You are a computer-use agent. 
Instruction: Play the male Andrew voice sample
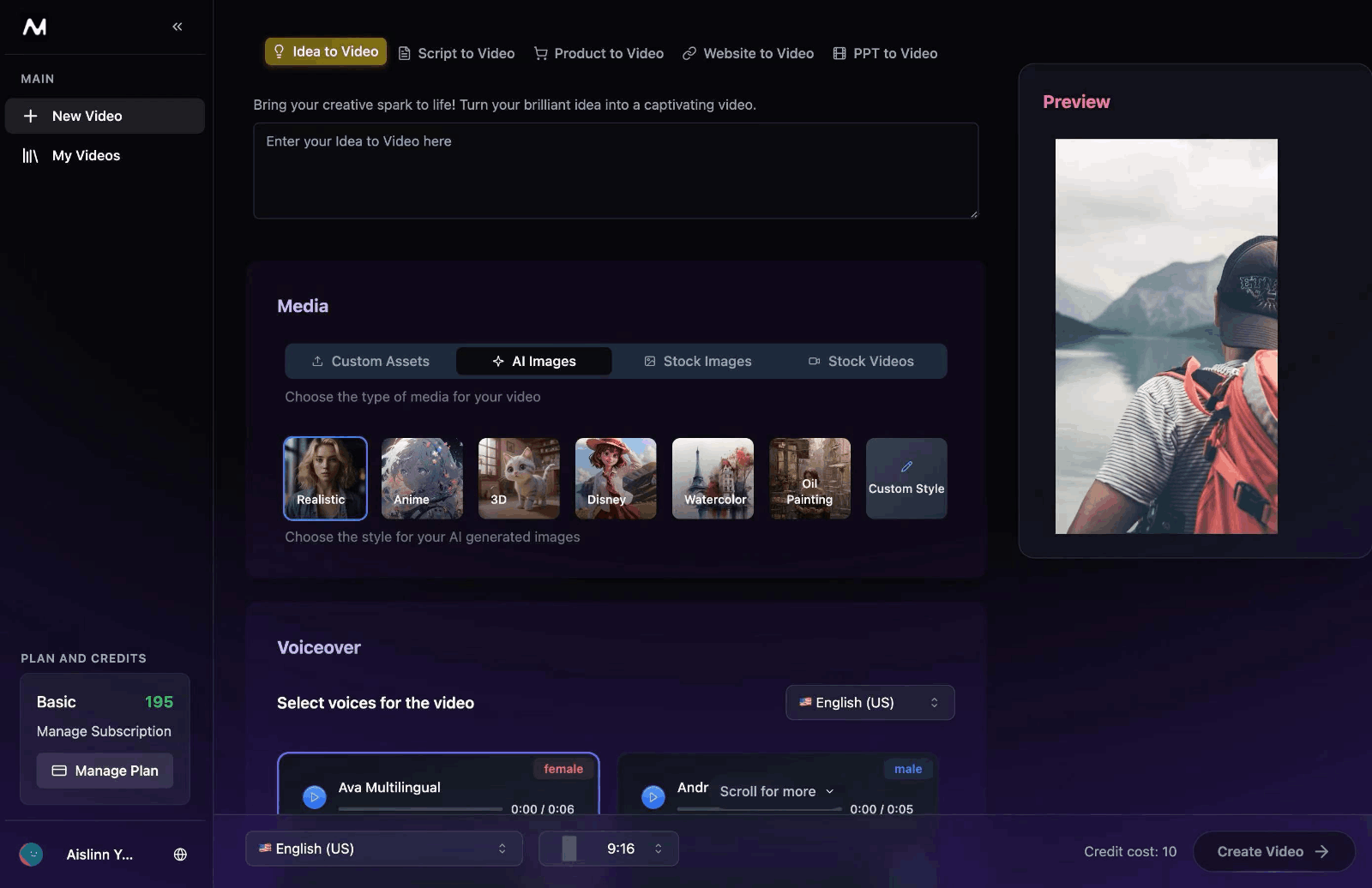point(653,797)
